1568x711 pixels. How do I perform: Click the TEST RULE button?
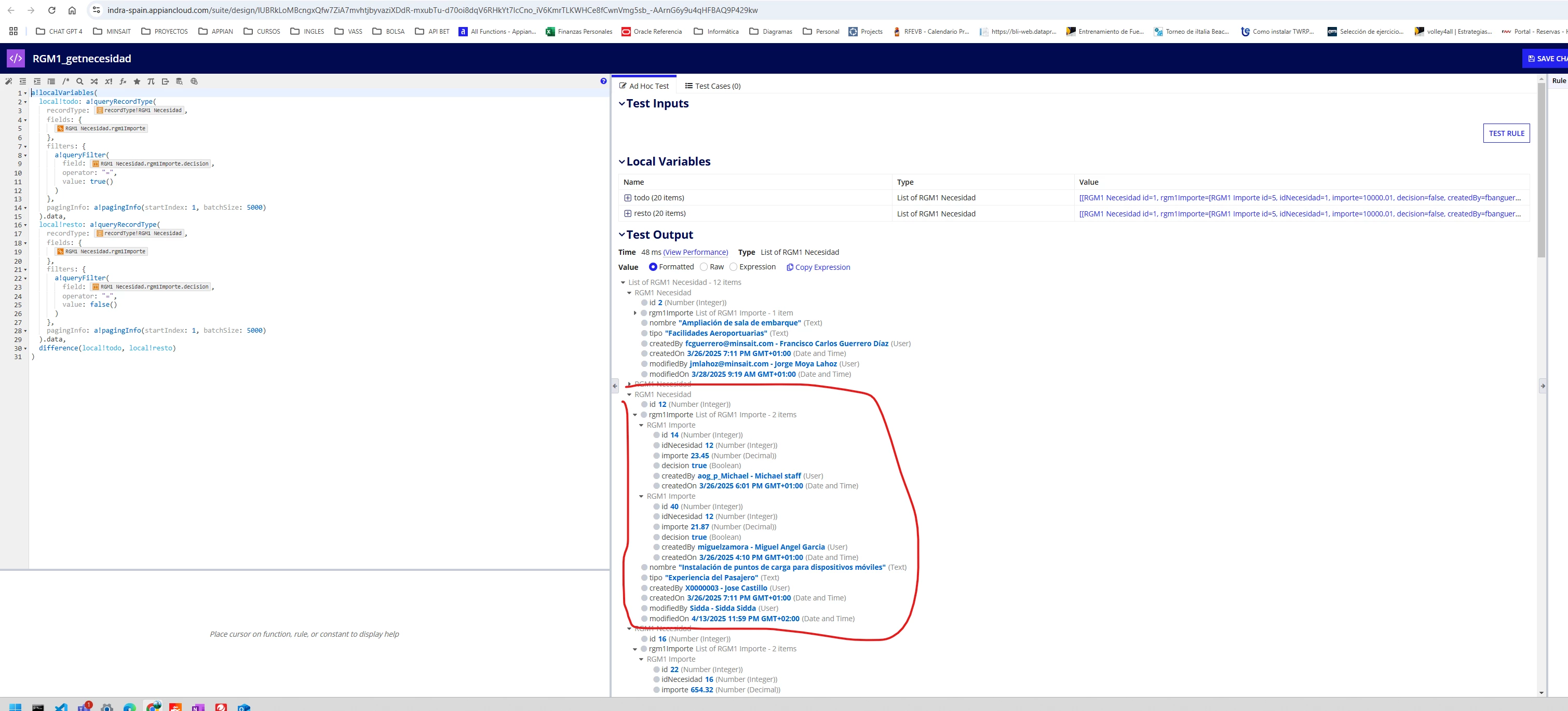click(x=1506, y=133)
